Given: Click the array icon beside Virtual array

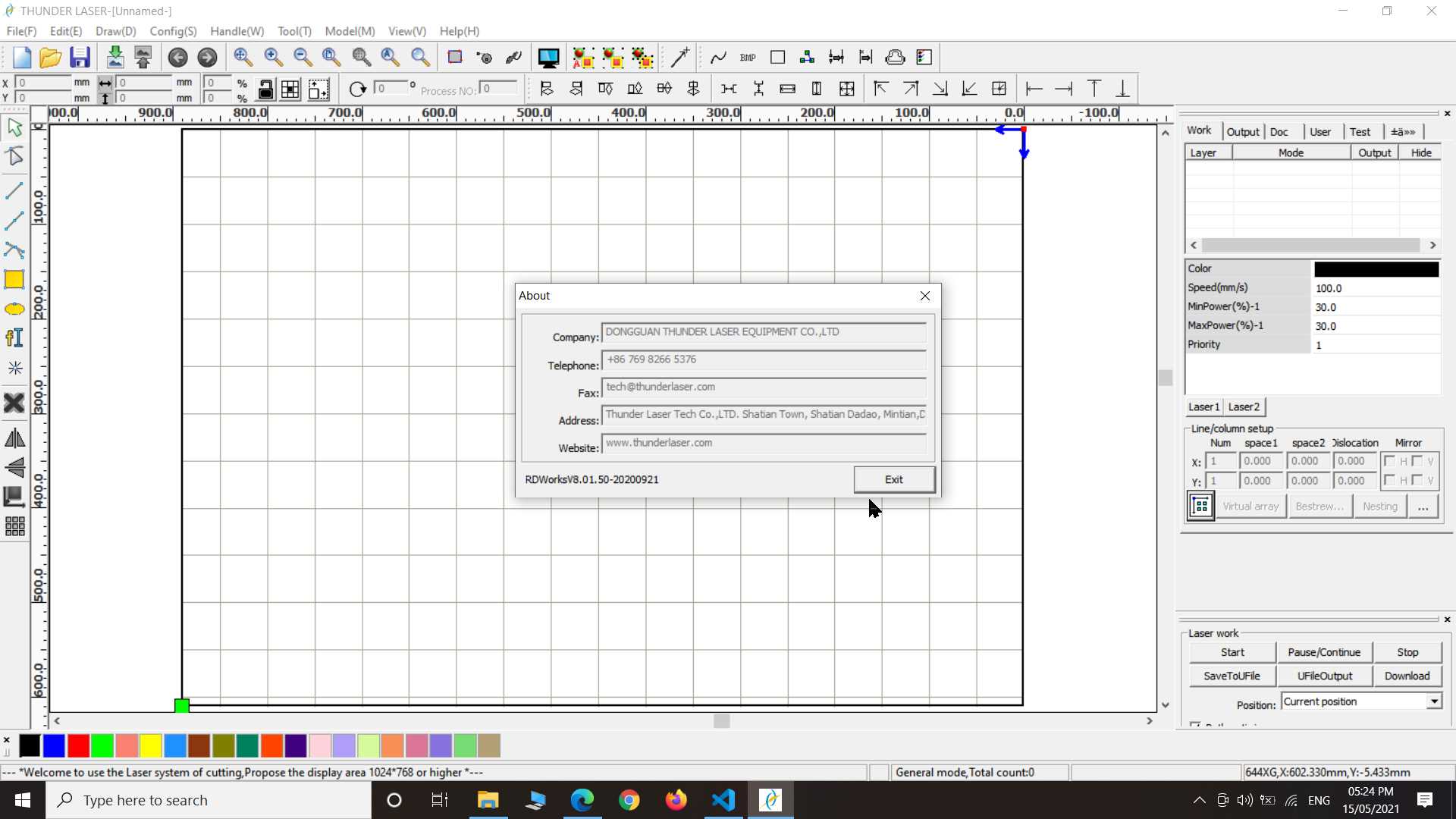Looking at the screenshot, I should coord(1201,506).
